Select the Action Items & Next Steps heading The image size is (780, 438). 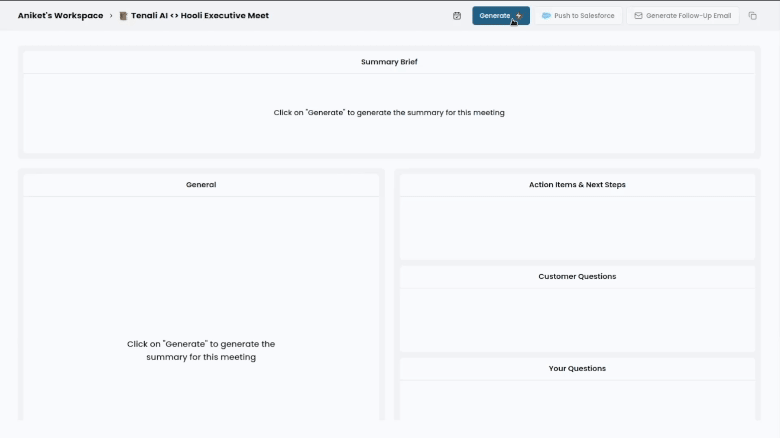pos(577,185)
